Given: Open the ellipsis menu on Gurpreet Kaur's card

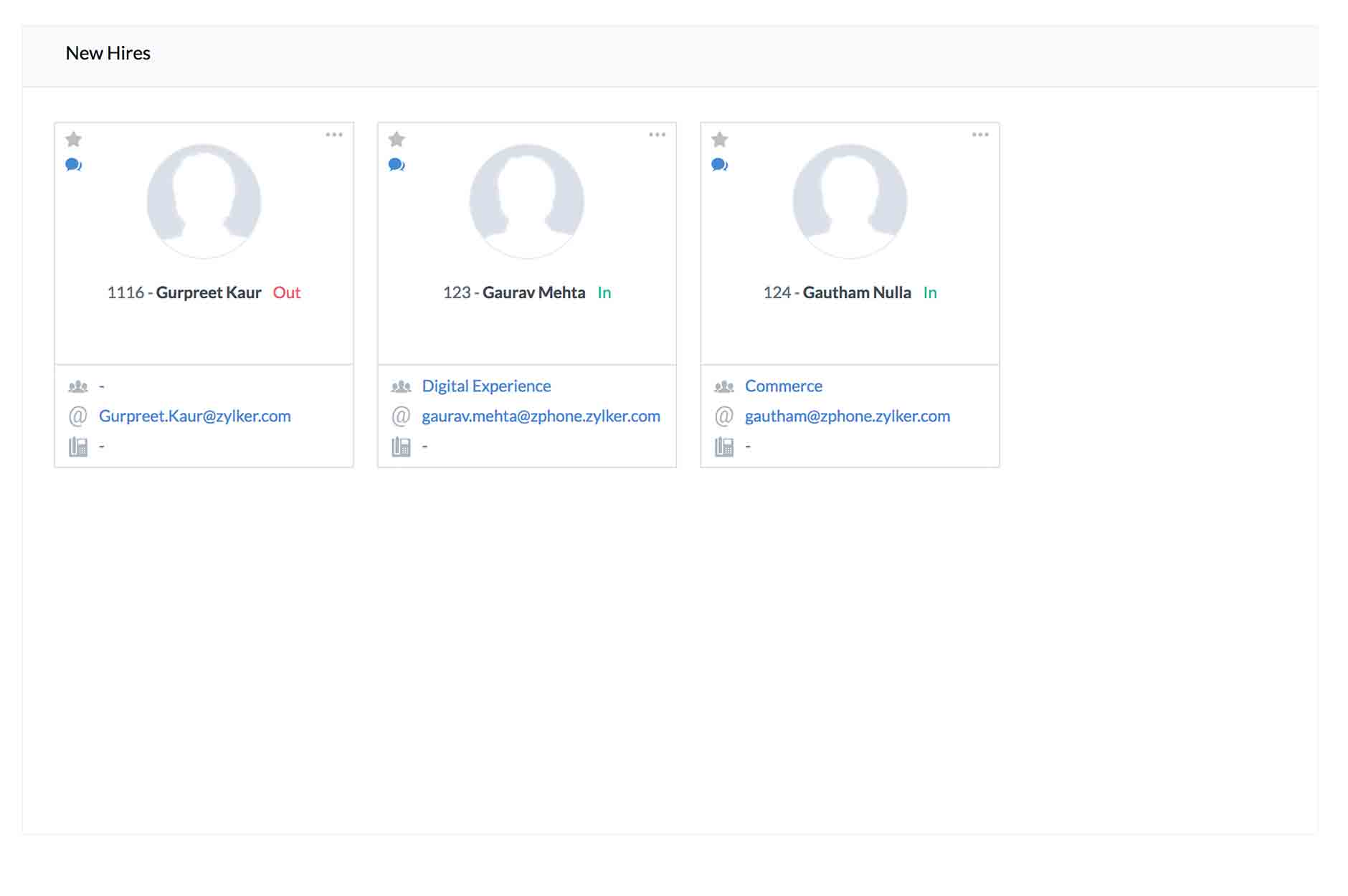Looking at the screenshot, I should pyautogui.click(x=334, y=133).
